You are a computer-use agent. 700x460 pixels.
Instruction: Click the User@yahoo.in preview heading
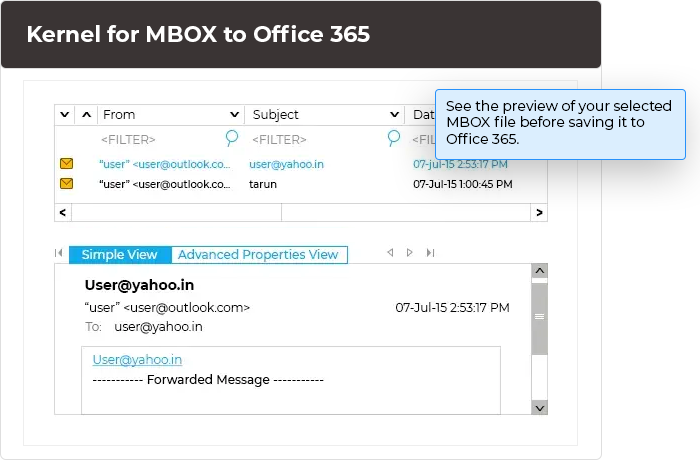click(139, 285)
